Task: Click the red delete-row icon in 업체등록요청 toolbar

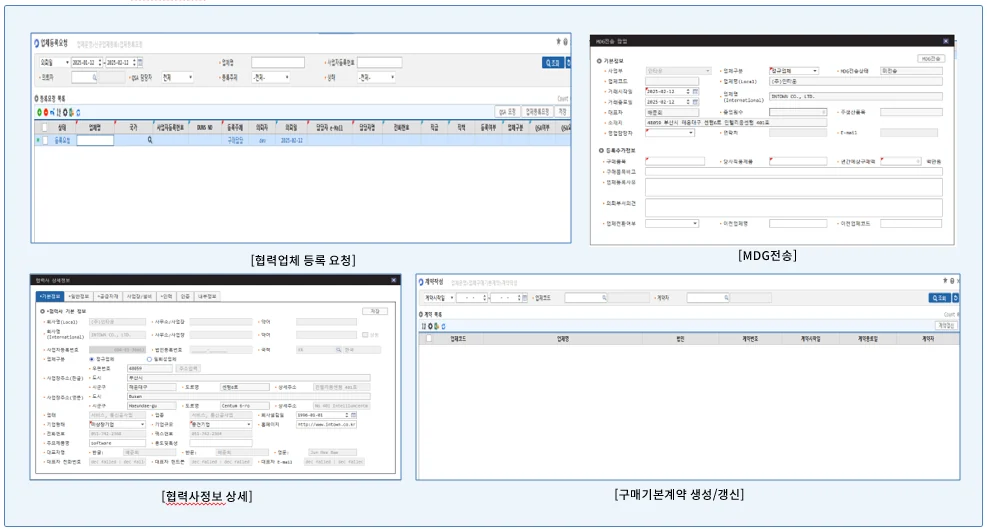Action: 45,113
